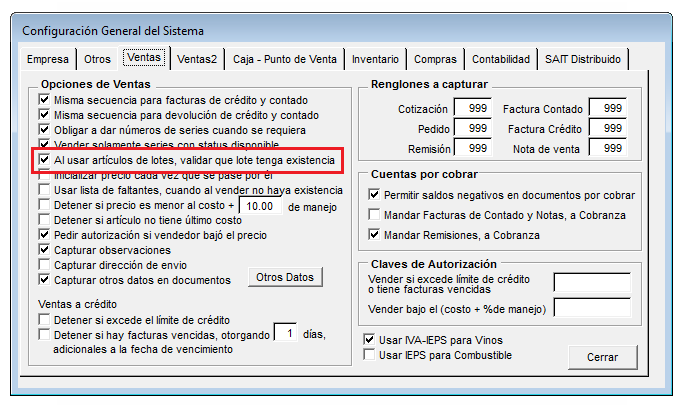Click the clave field for Vender bajo el costo
This screenshot has height=412, width=690.
click(592, 308)
